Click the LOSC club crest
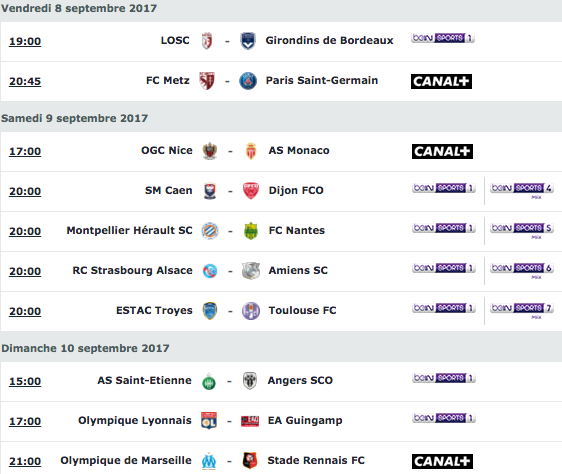 (x=207, y=41)
